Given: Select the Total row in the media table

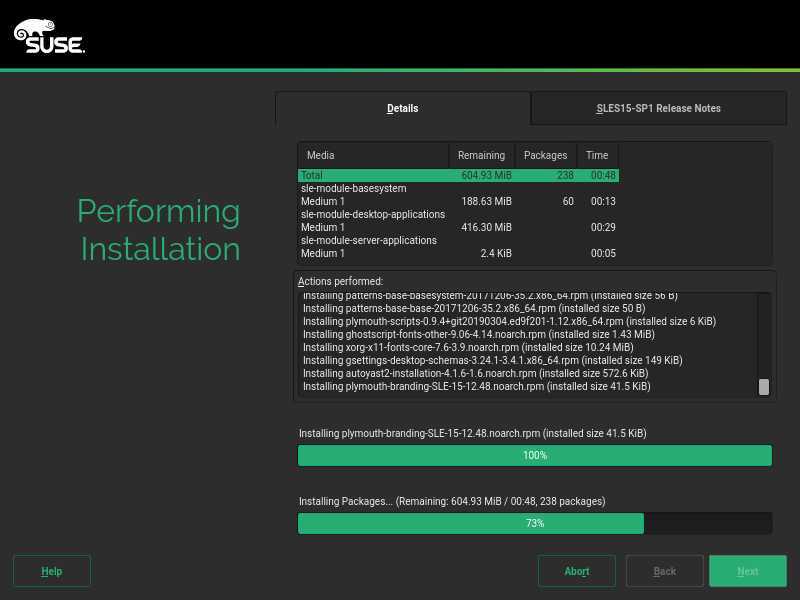Looking at the screenshot, I should point(458,176).
